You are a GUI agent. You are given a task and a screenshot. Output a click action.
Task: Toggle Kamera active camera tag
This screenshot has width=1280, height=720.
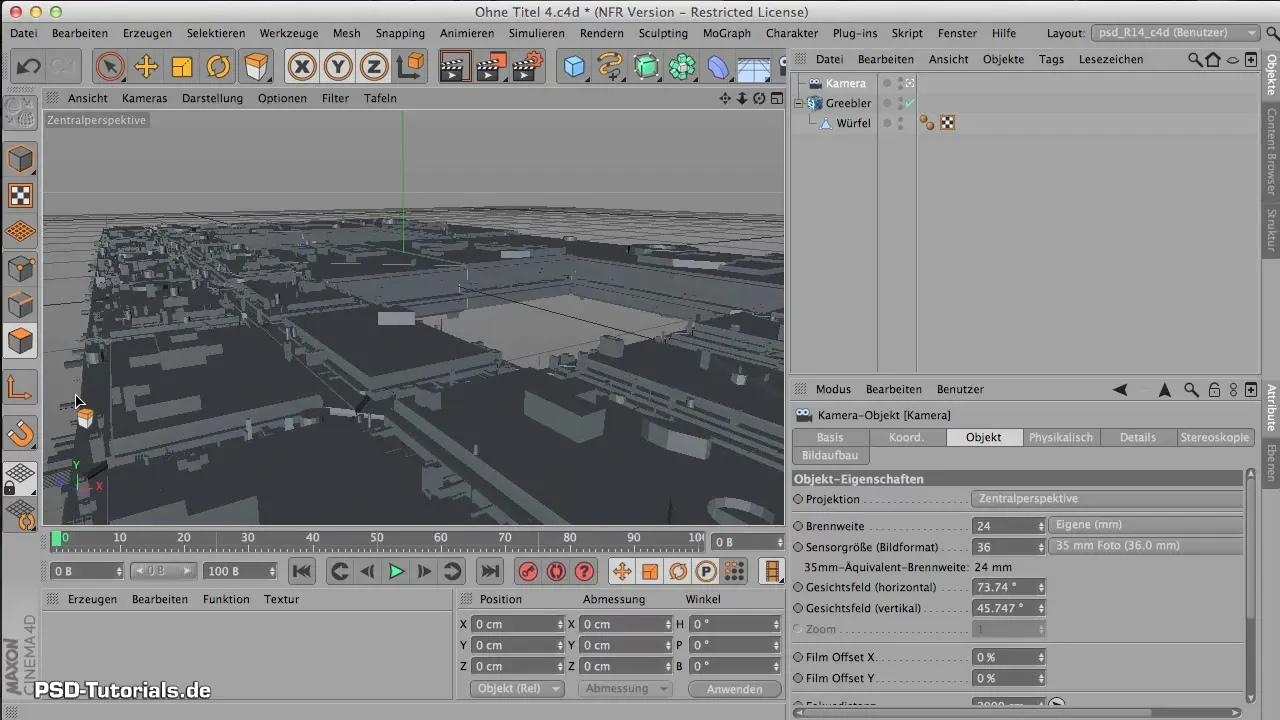[909, 83]
